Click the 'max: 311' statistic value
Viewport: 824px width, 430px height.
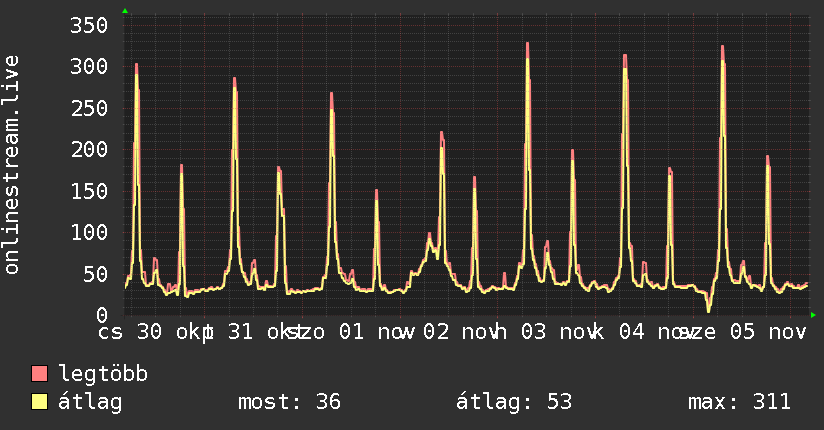tap(739, 402)
